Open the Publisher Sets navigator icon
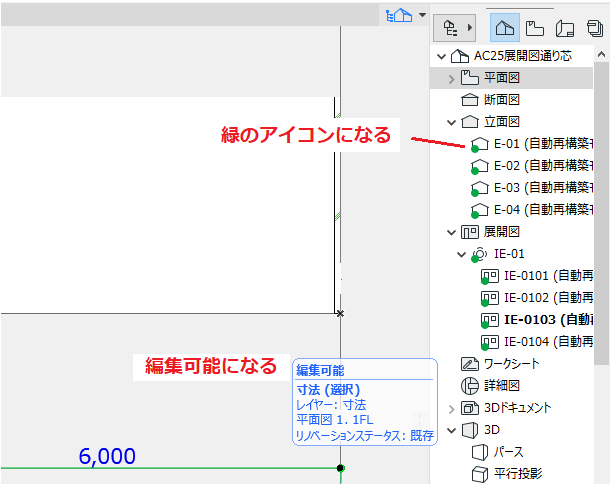Image resolution: width=615 pixels, height=484 pixels. click(595, 28)
